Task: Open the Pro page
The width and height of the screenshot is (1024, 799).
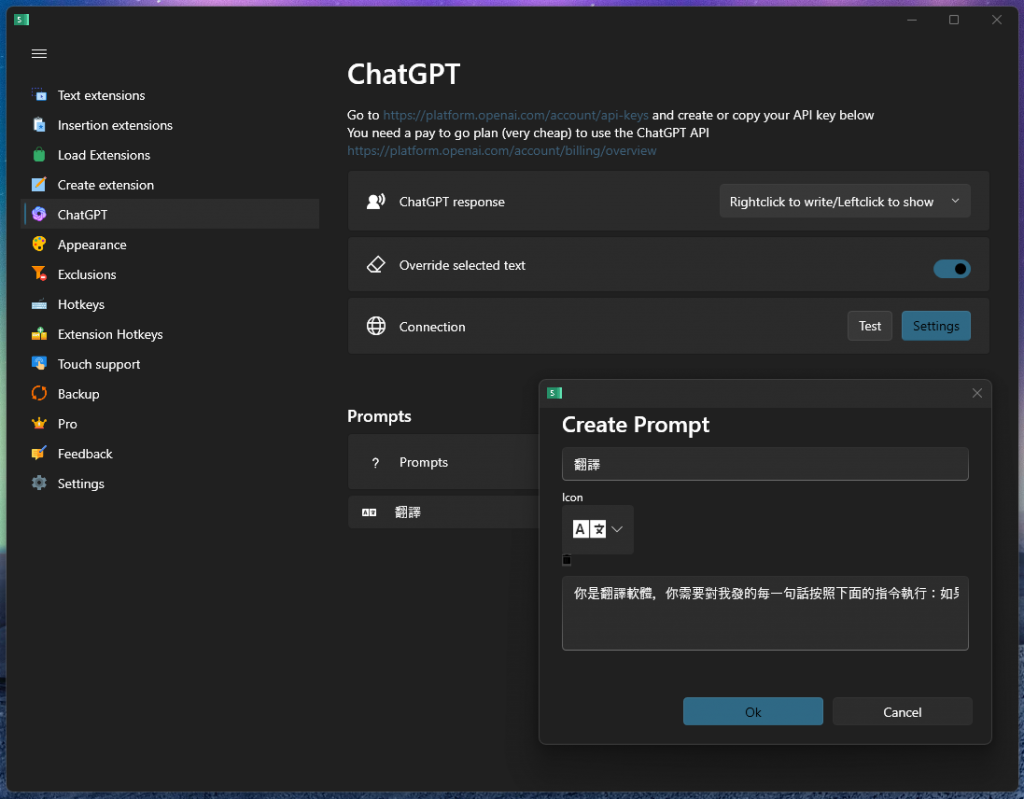Action: [67, 424]
